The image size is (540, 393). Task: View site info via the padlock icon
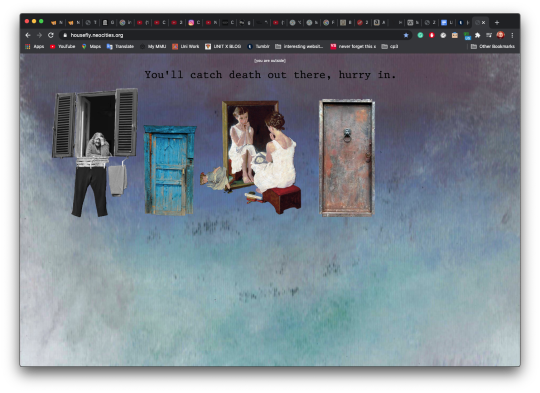[x=65, y=35]
